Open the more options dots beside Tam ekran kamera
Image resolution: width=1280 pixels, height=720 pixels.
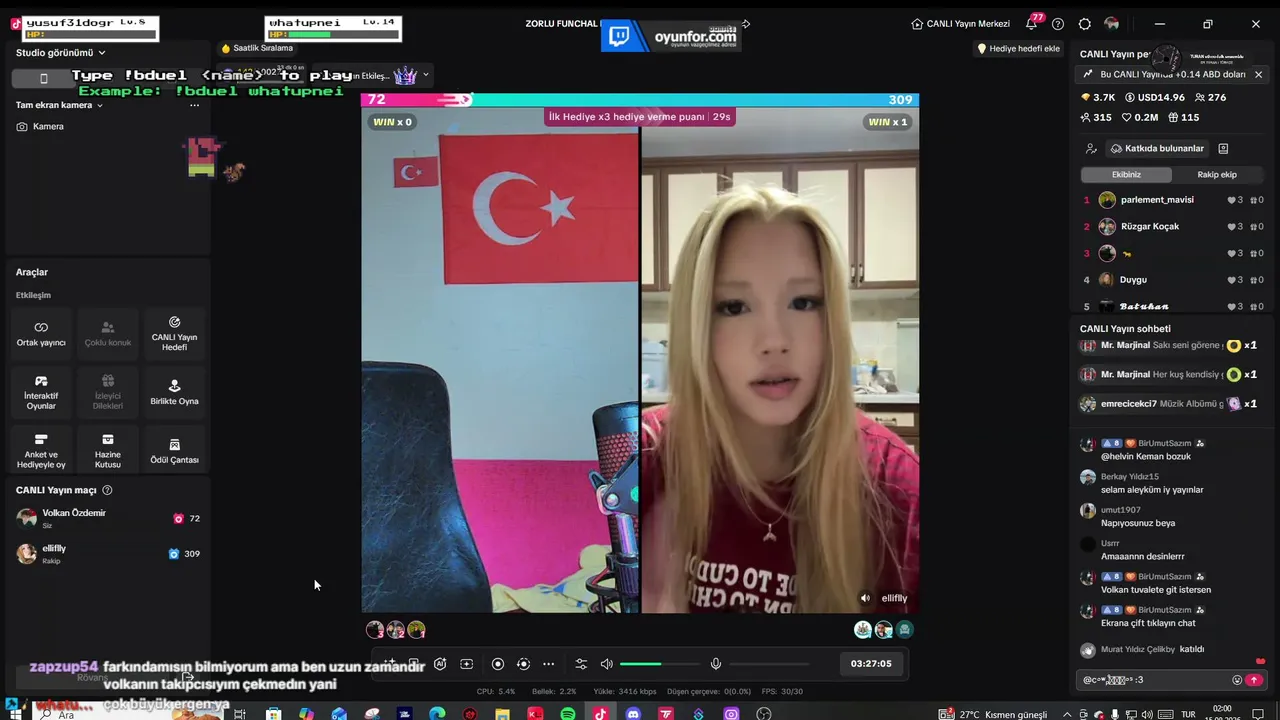coord(194,105)
